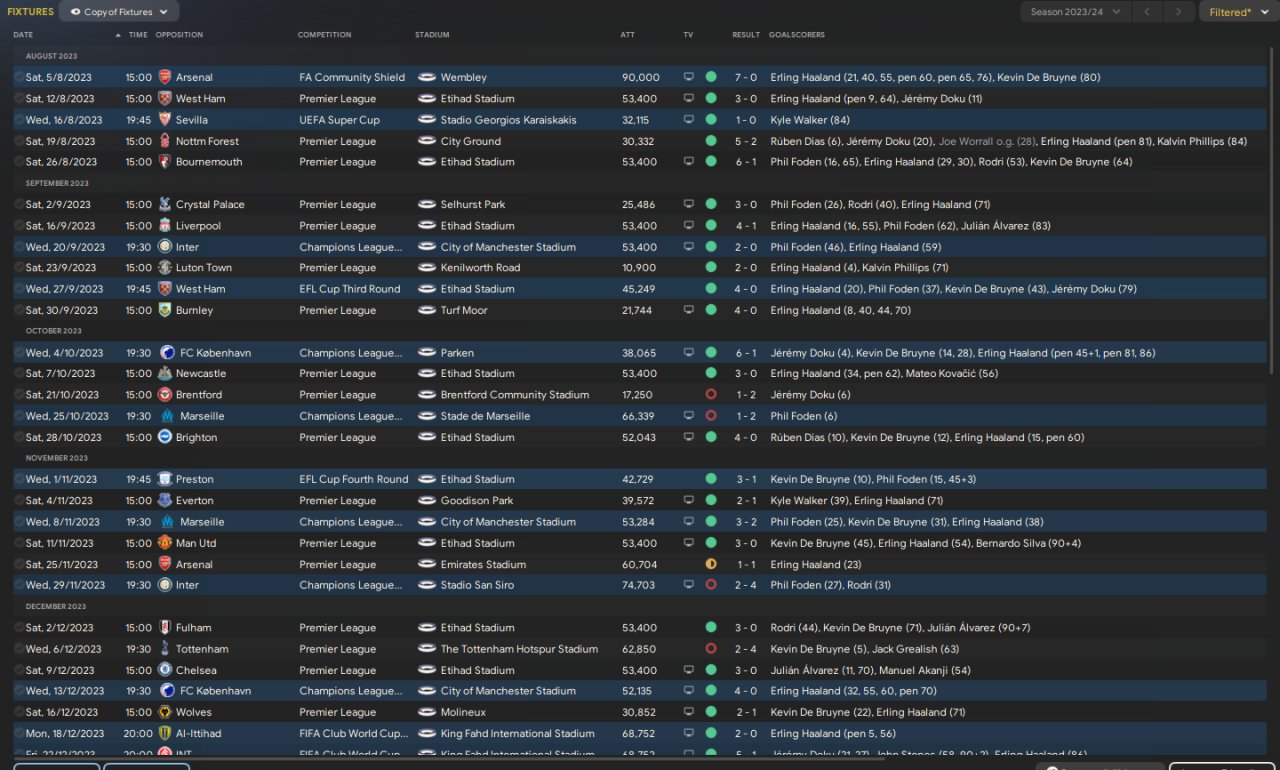Sort by the Goalscorers column header
The width and height of the screenshot is (1280, 770).
(x=797, y=35)
